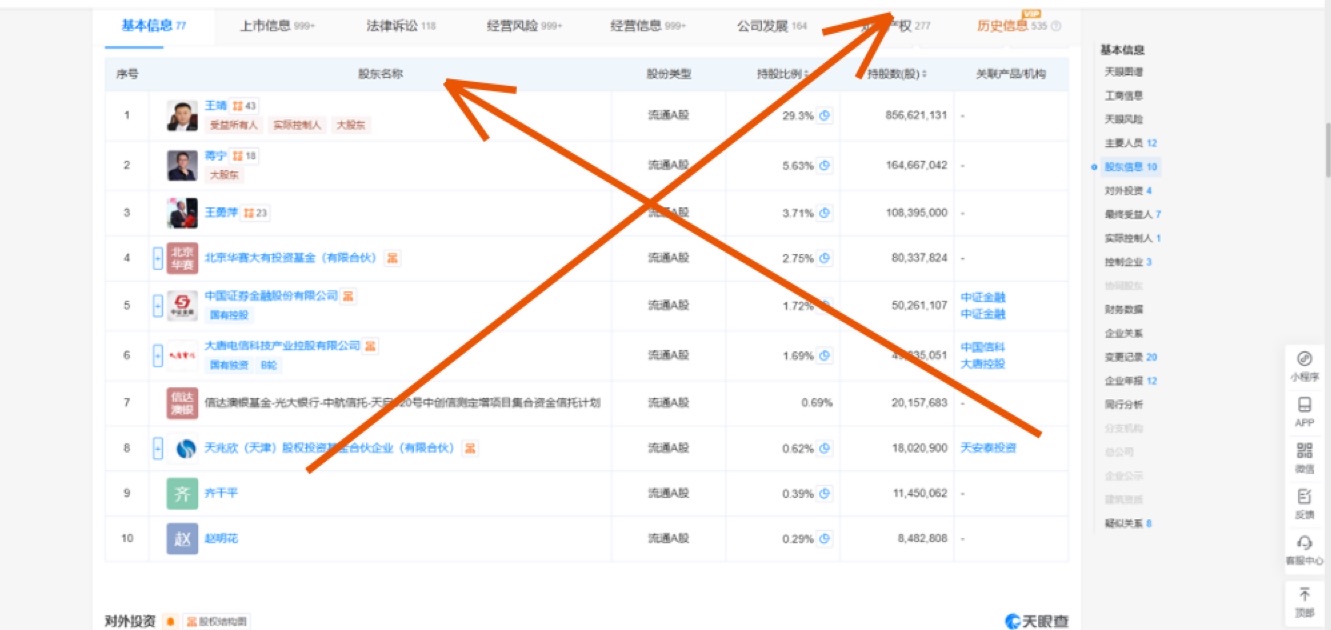Go to 疑似关系 8 in sidebar
The height and width of the screenshot is (630, 1331).
pos(1128,524)
